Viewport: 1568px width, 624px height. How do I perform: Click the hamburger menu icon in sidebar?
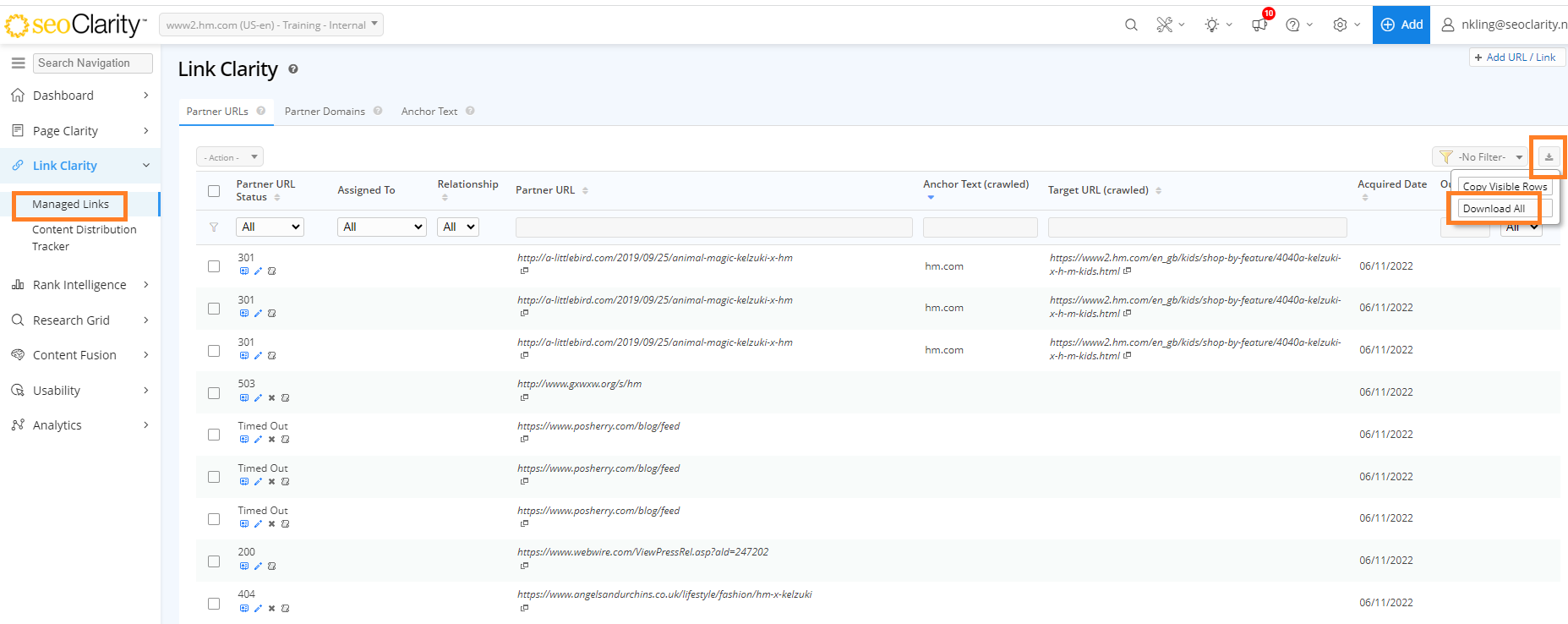(18, 63)
